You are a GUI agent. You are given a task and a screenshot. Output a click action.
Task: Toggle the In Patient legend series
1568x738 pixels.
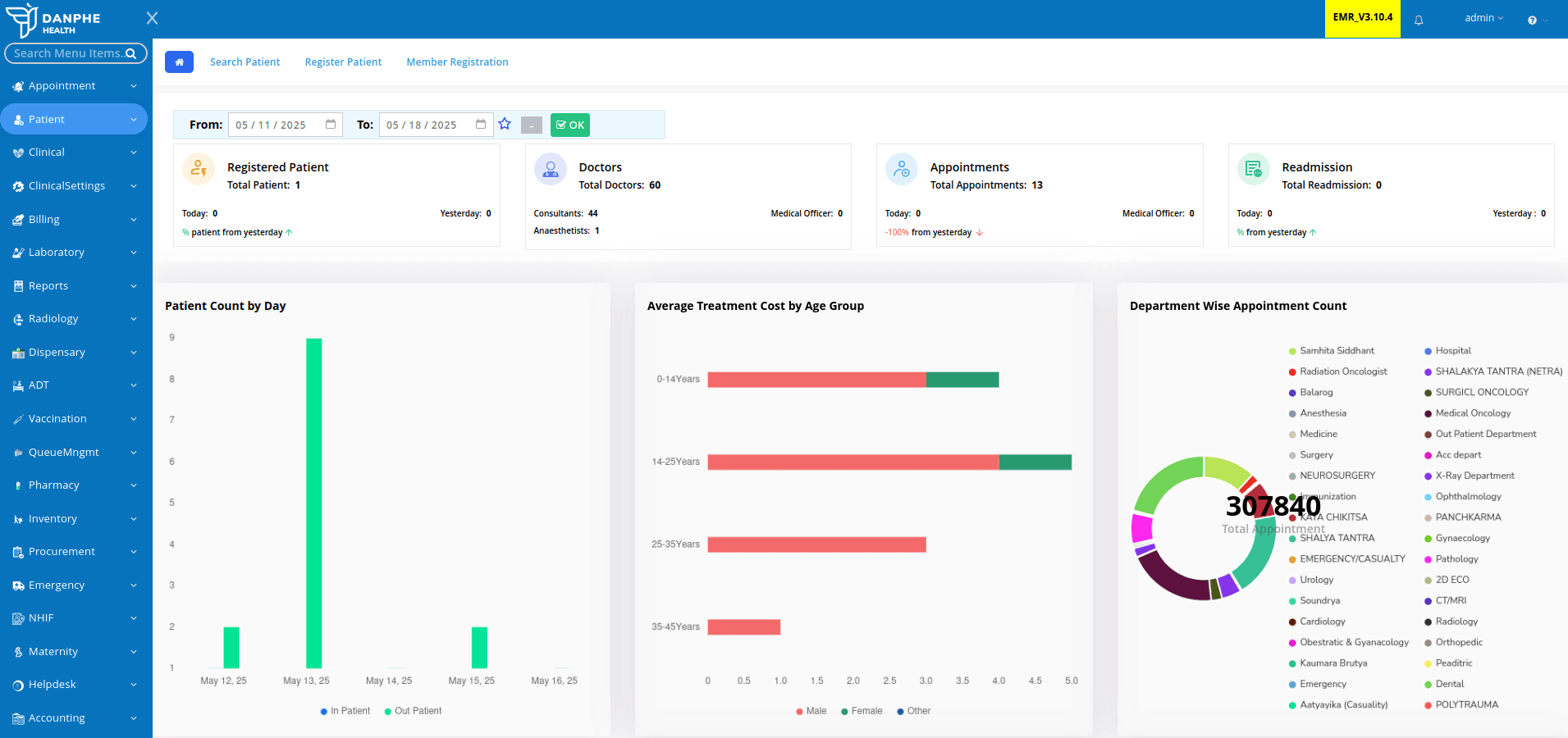point(345,711)
